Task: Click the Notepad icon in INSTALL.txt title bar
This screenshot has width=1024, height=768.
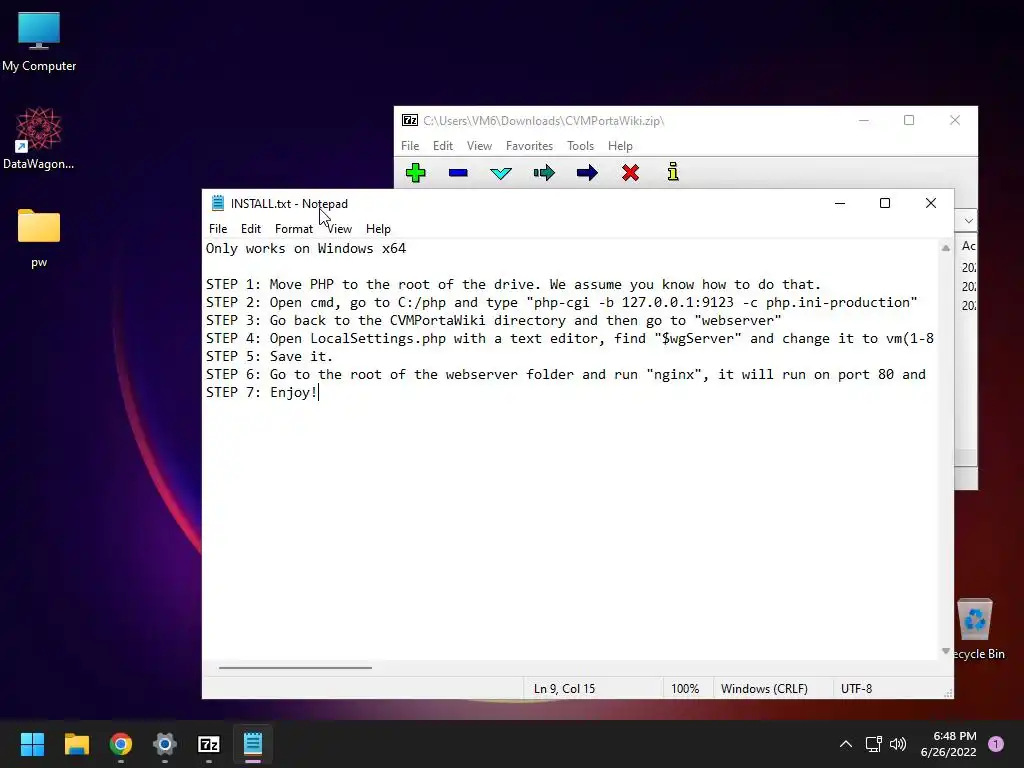Action: click(x=217, y=203)
